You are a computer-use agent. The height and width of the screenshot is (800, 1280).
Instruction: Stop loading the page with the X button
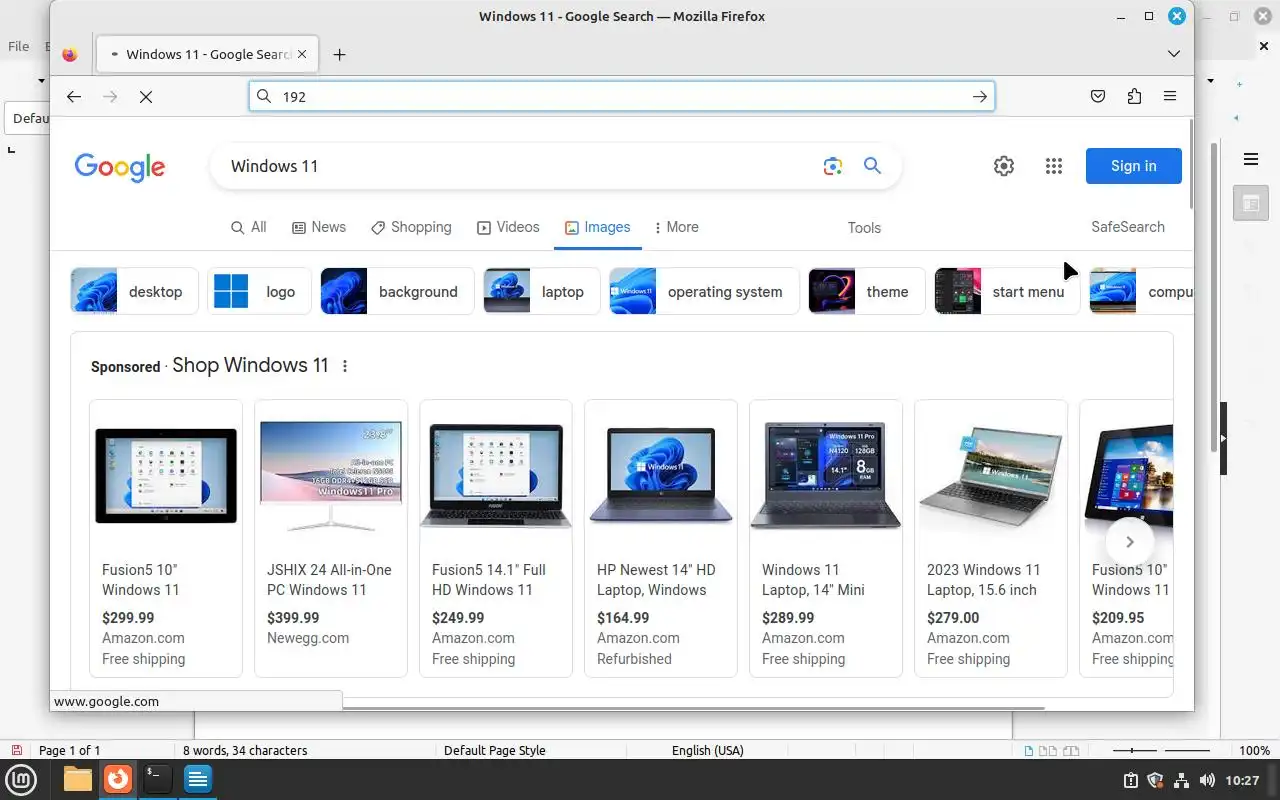pos(145,96)
